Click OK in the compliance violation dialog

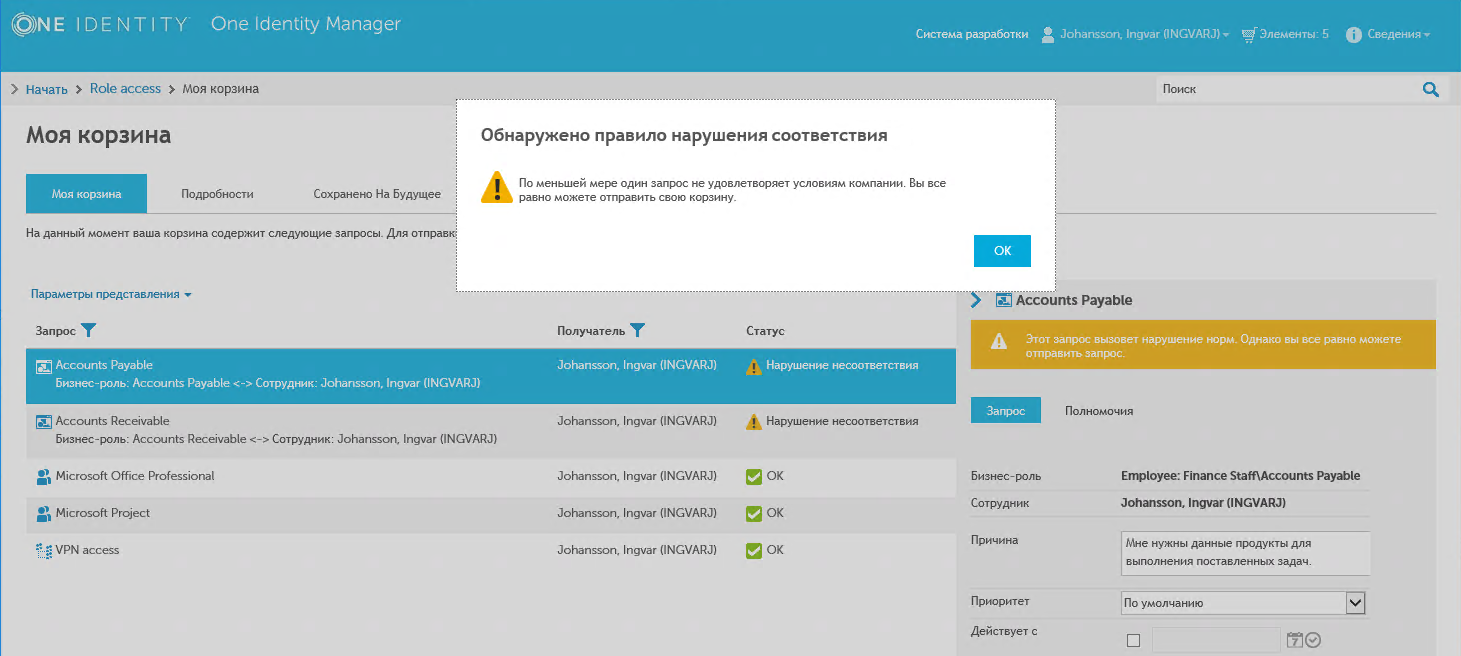[1002, 251]
